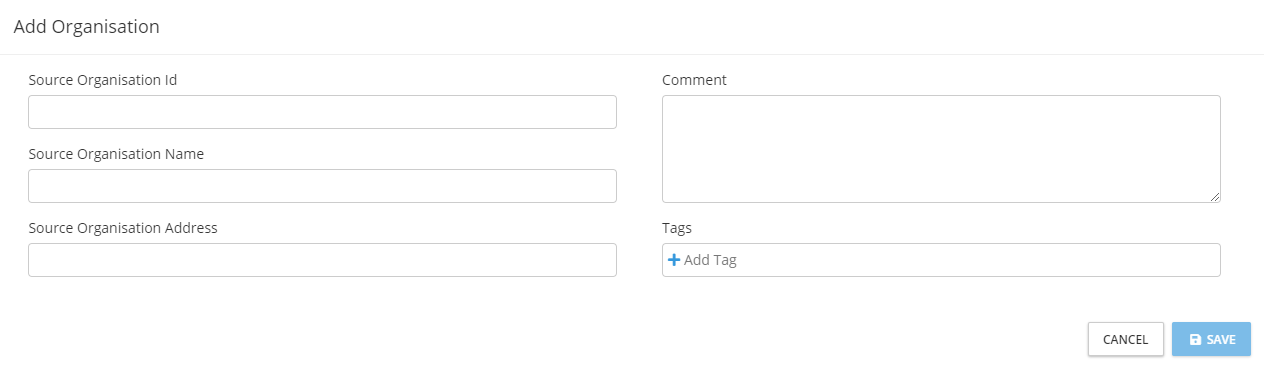Focus the Source Organisation Id text field
1264x369 pixels.
pyautogui.click(x=322, y=112)
